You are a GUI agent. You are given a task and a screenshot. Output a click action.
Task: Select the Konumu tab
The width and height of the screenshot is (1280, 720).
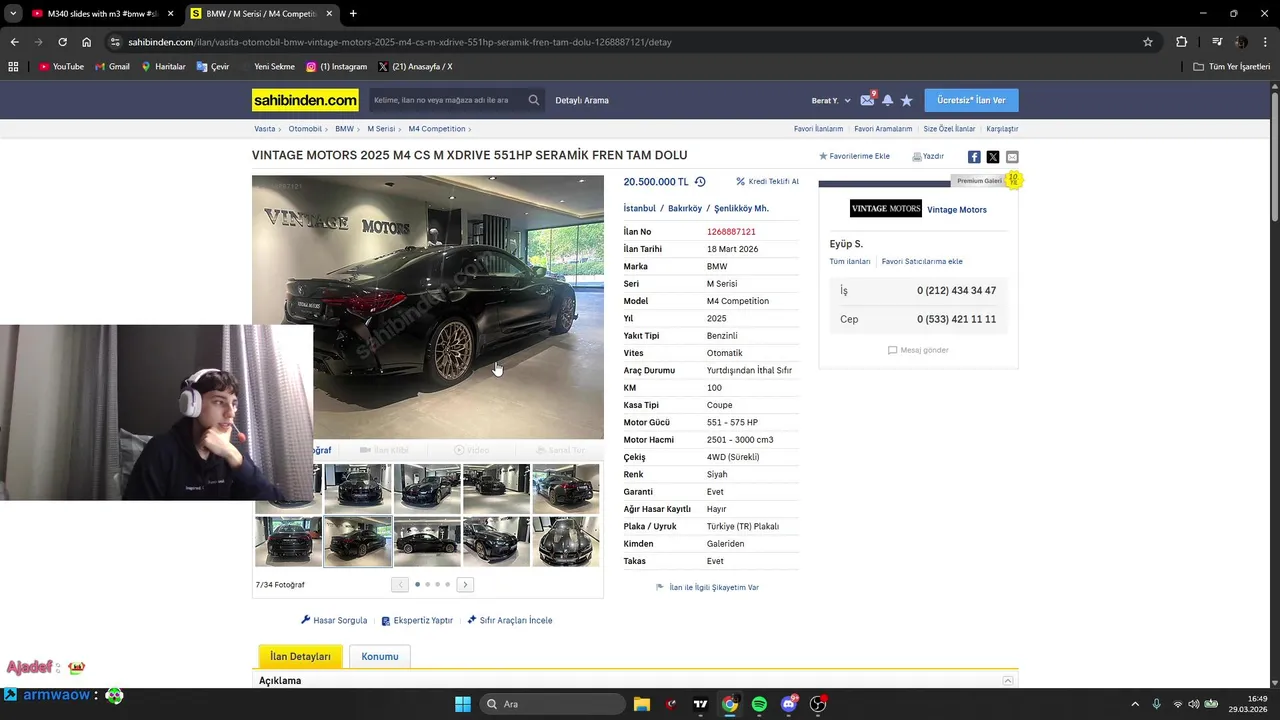pyautogui.click(x=380, y=656)
